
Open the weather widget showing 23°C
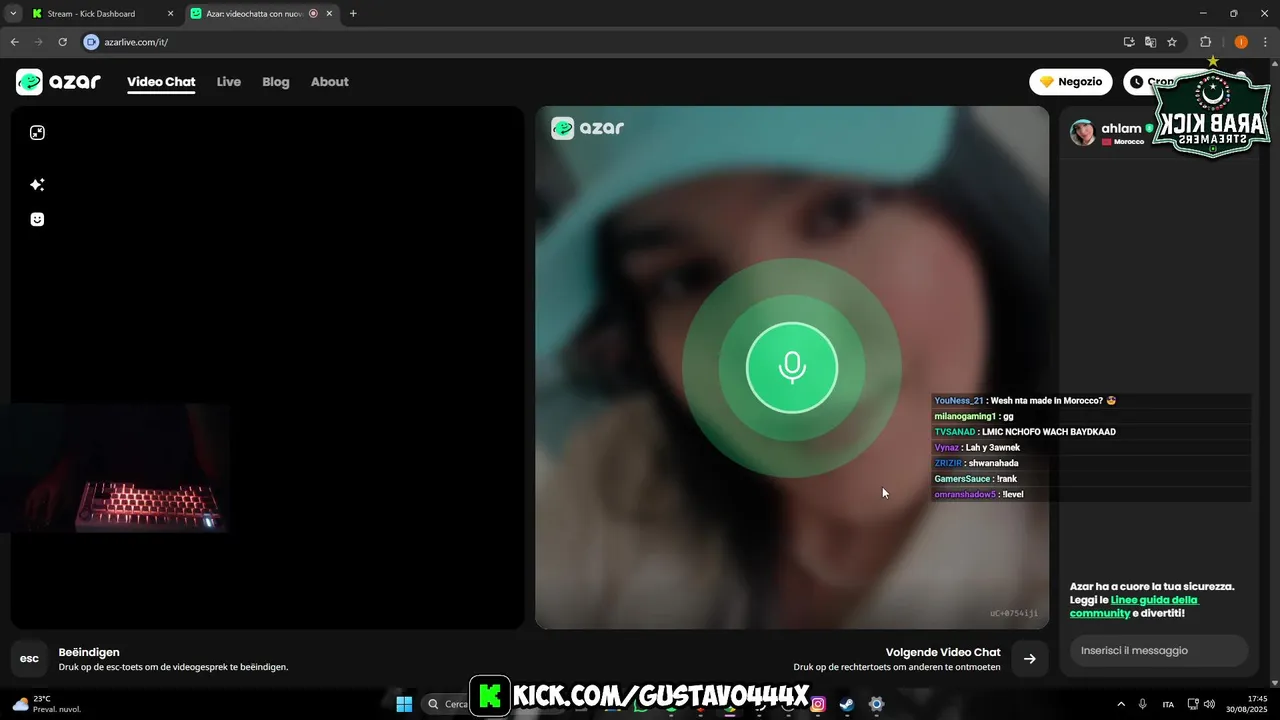click(x=45, y=704)
